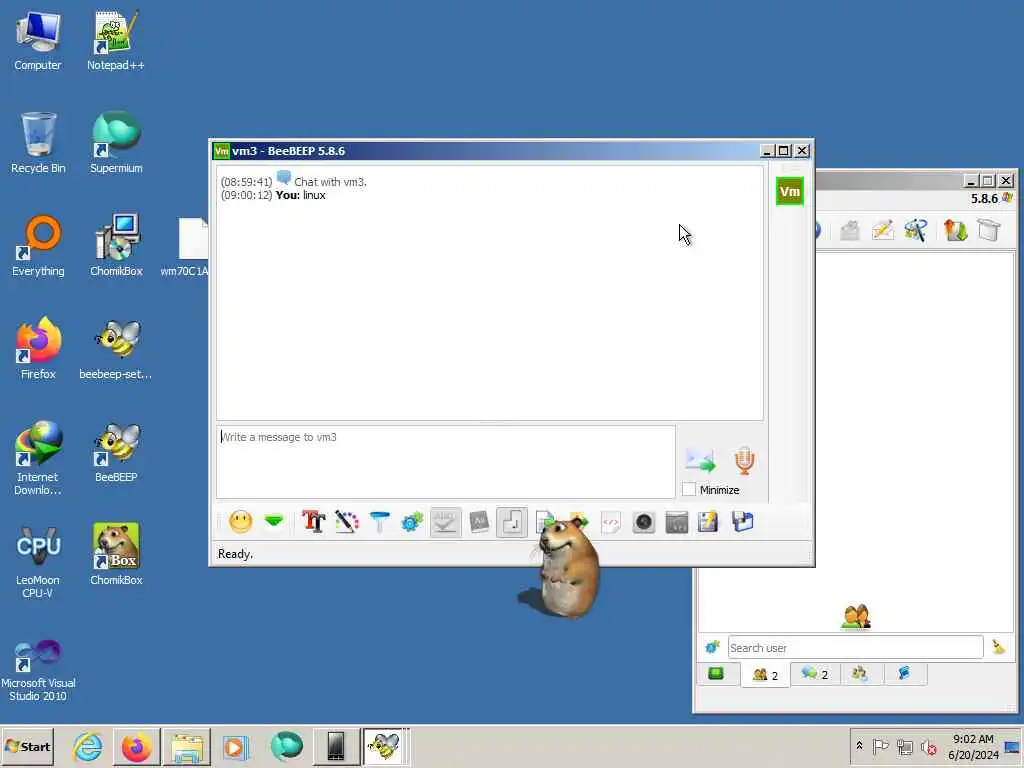Screen dimensions: 1024x768
Task: Select the Recycle Bin icon
Action: (x=38, y=142)
